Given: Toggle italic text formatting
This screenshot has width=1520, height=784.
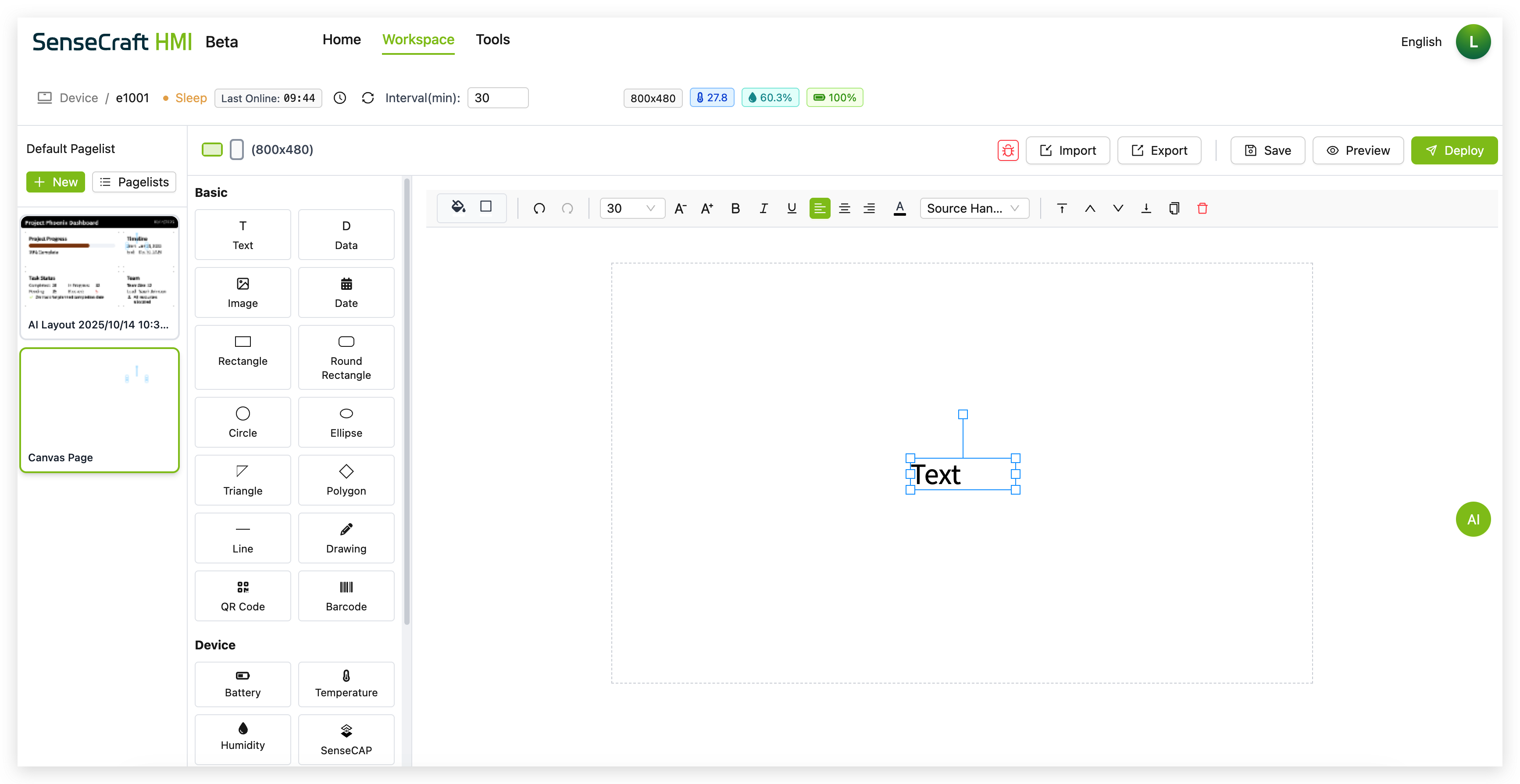Looking at the screenshot, I should pos(764,208).
